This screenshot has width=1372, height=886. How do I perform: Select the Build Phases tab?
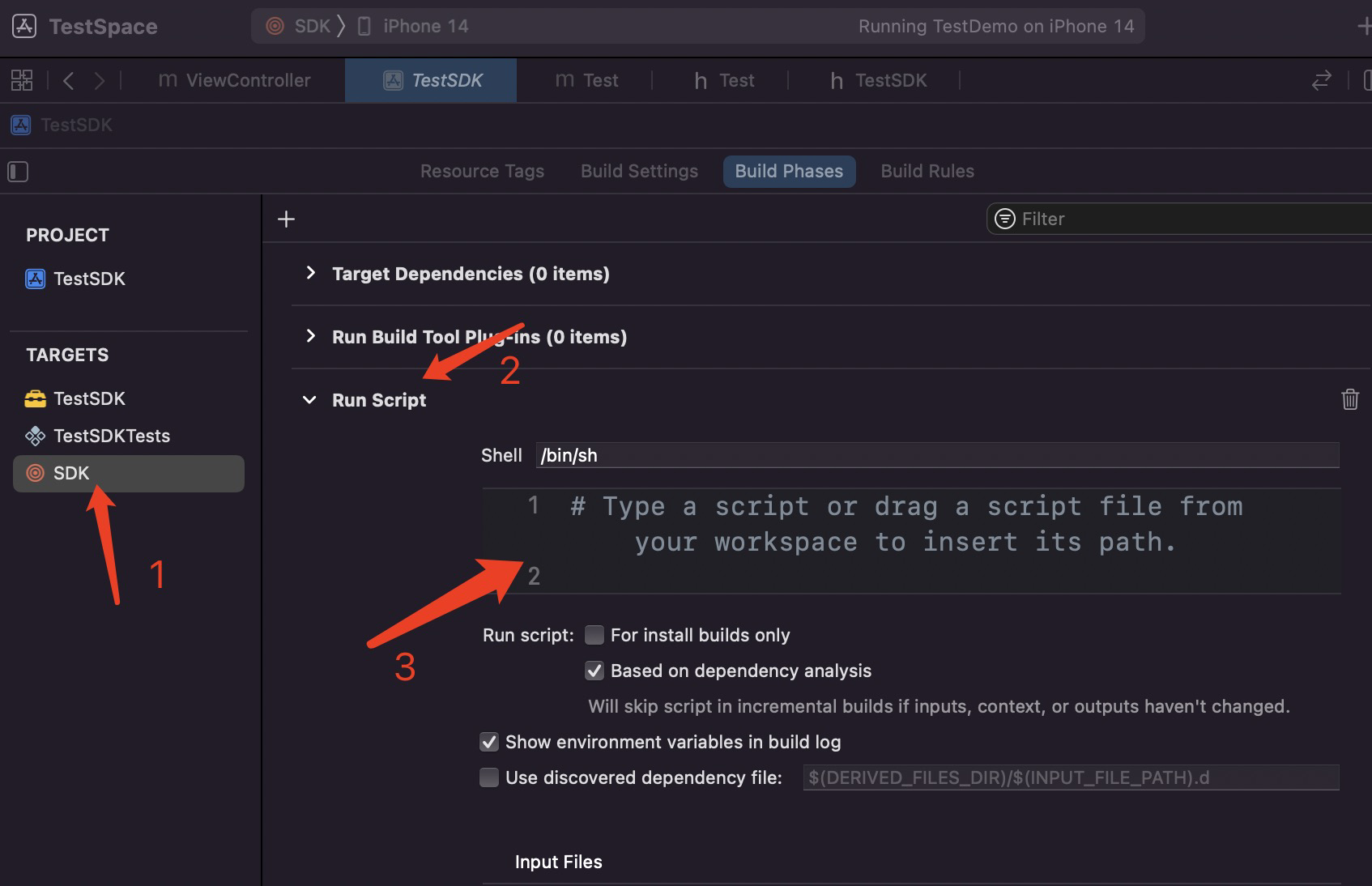(789, 171)
